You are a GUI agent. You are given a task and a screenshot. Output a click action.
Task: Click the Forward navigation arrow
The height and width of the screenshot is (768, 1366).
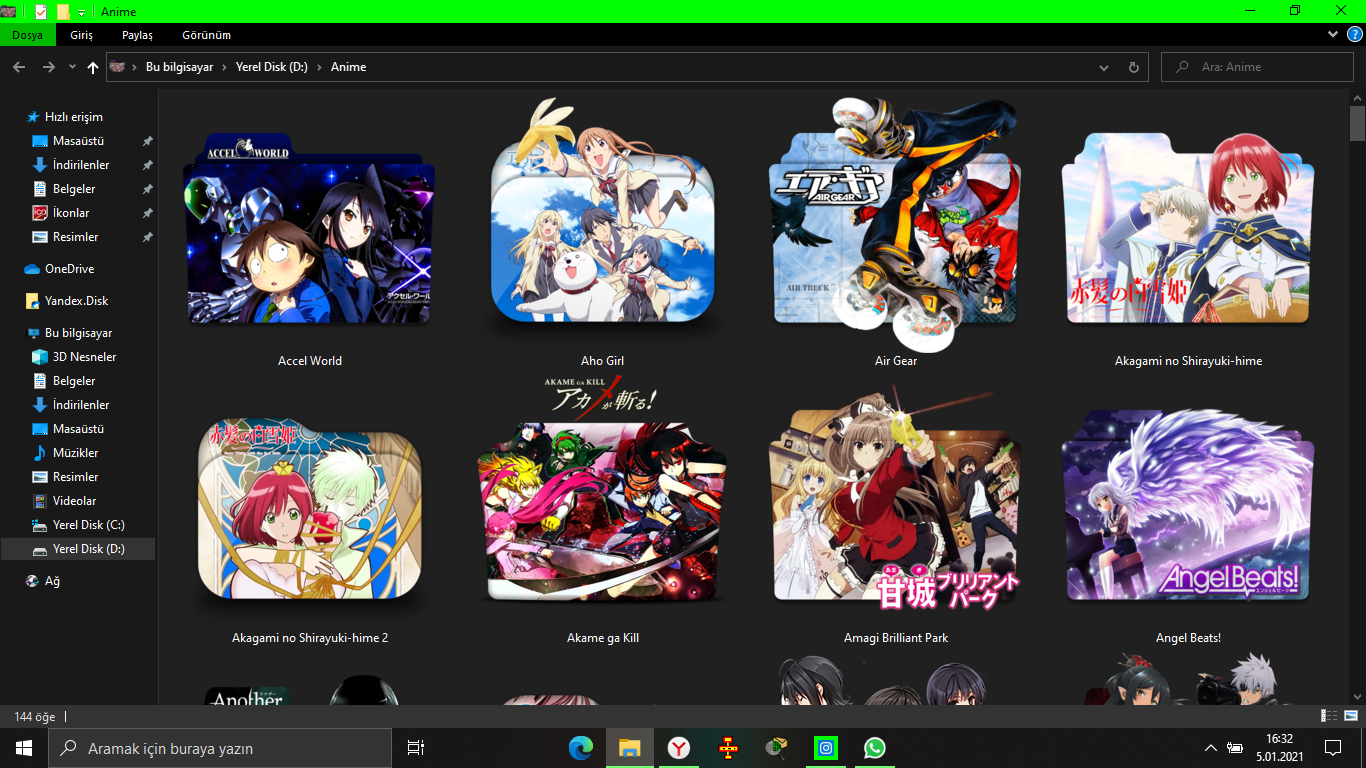pyautogui.click(x=49, y=67)
